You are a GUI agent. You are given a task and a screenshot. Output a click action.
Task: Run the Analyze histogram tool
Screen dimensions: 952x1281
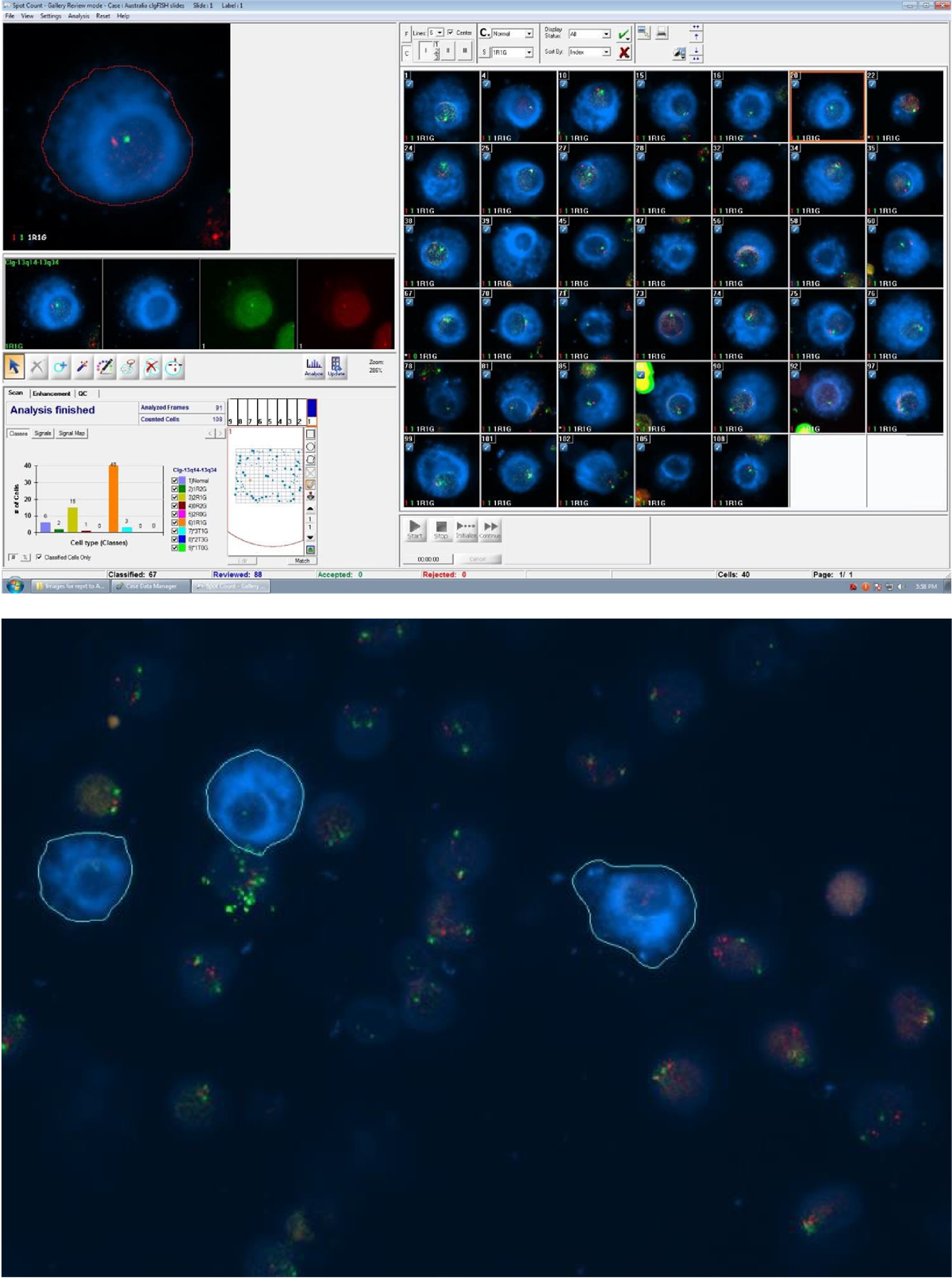(314, 366)
